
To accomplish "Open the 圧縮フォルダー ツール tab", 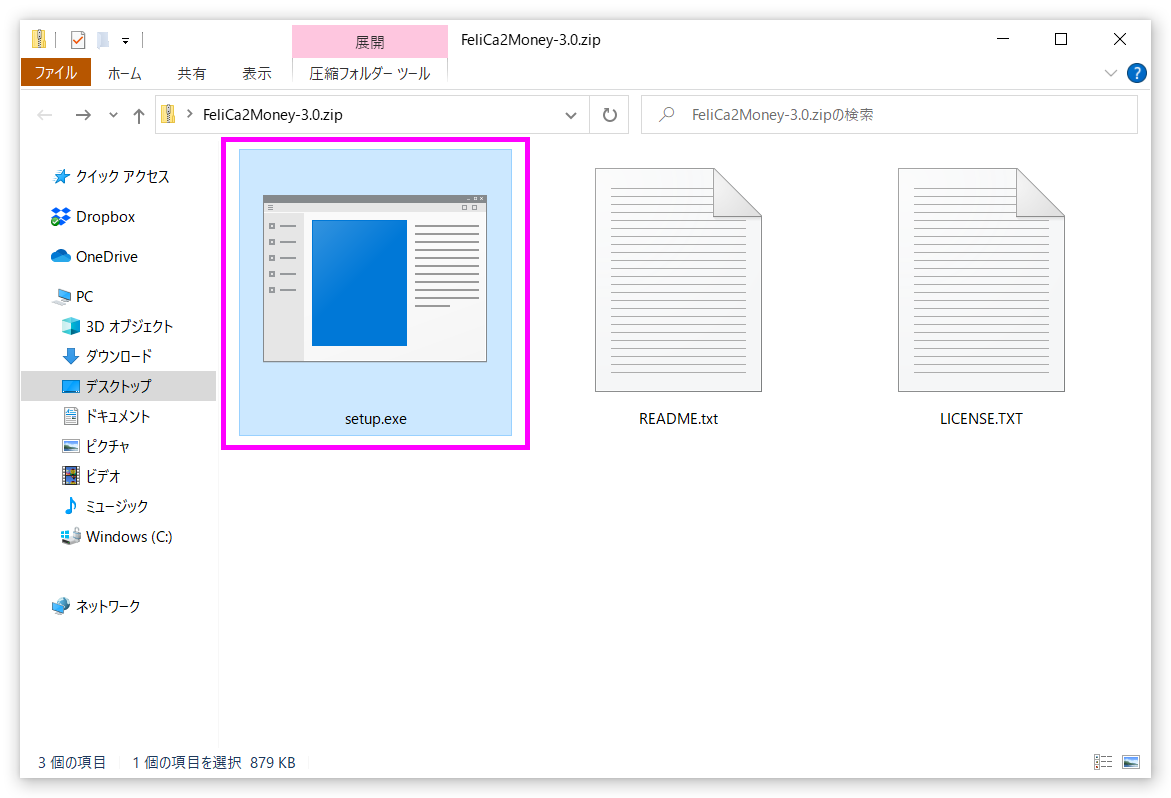I will point(369,73).
